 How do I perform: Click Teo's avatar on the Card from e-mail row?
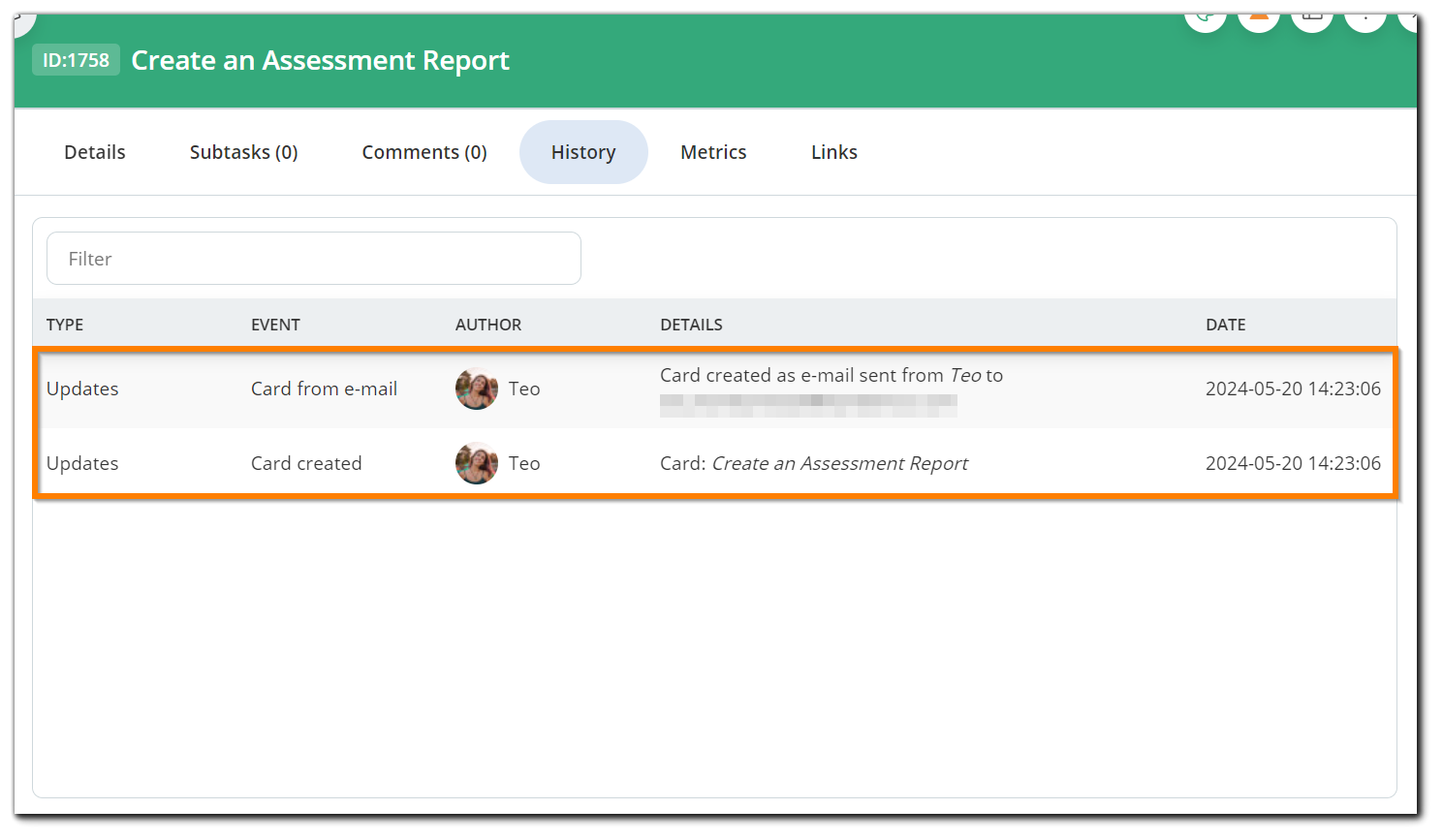tap(476, 389)
